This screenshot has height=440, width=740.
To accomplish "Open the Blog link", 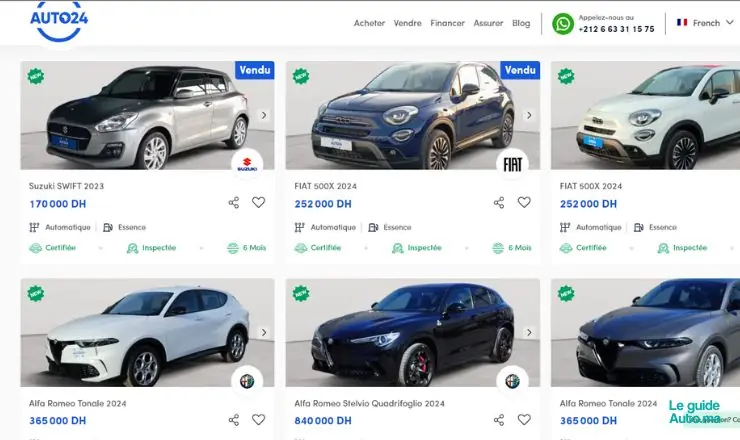I will (521, 23).
